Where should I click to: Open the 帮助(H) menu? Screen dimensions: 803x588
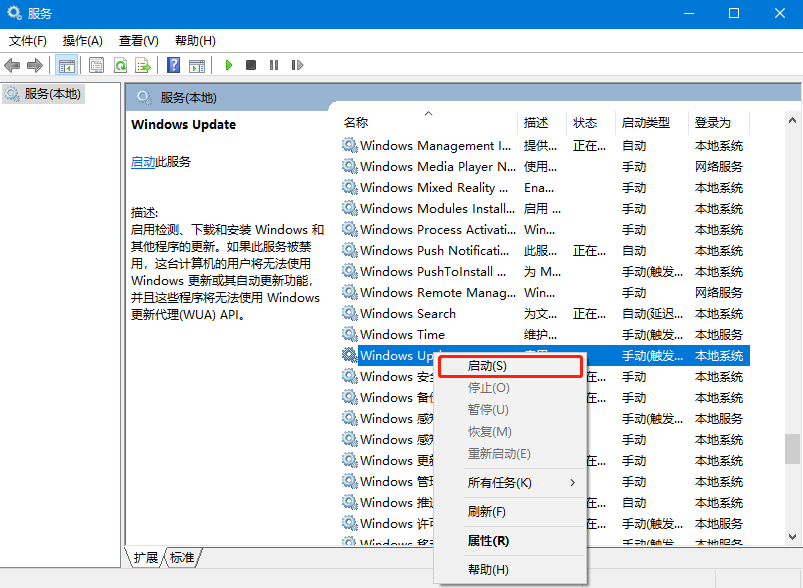[x=195, y=40]
